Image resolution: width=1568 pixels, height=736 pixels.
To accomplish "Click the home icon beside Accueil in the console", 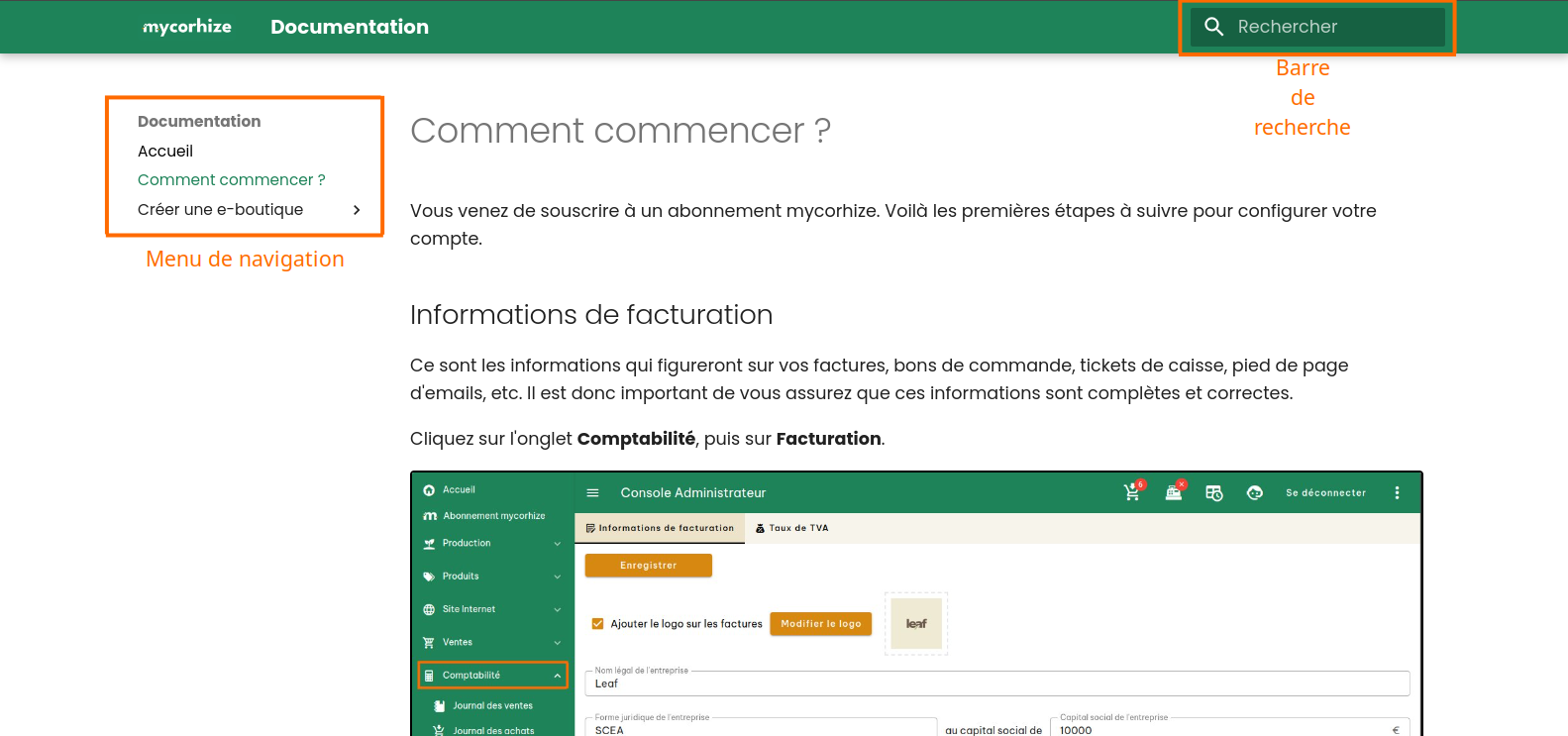I will 429,490.
